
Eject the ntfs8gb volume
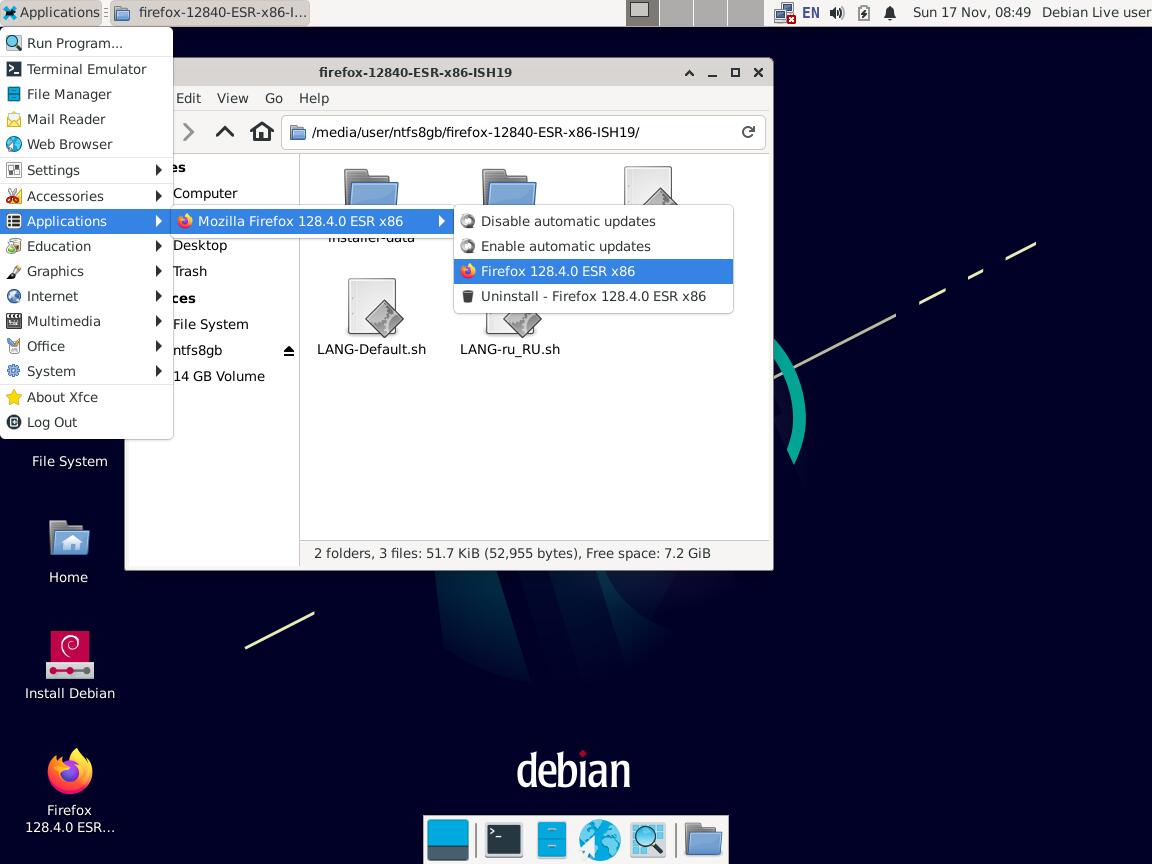pos(289,351)
